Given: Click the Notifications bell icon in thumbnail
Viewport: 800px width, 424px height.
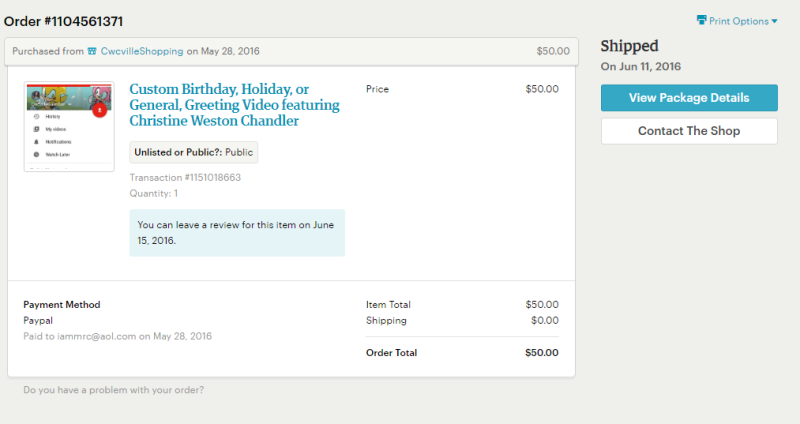Looking at the screenshot, I should point(36,143).
